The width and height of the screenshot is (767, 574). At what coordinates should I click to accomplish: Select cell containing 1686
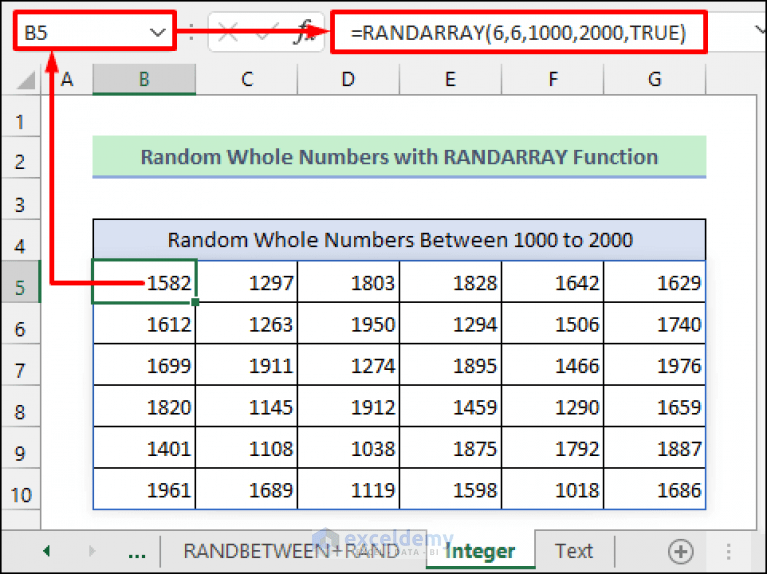point(654,489)
